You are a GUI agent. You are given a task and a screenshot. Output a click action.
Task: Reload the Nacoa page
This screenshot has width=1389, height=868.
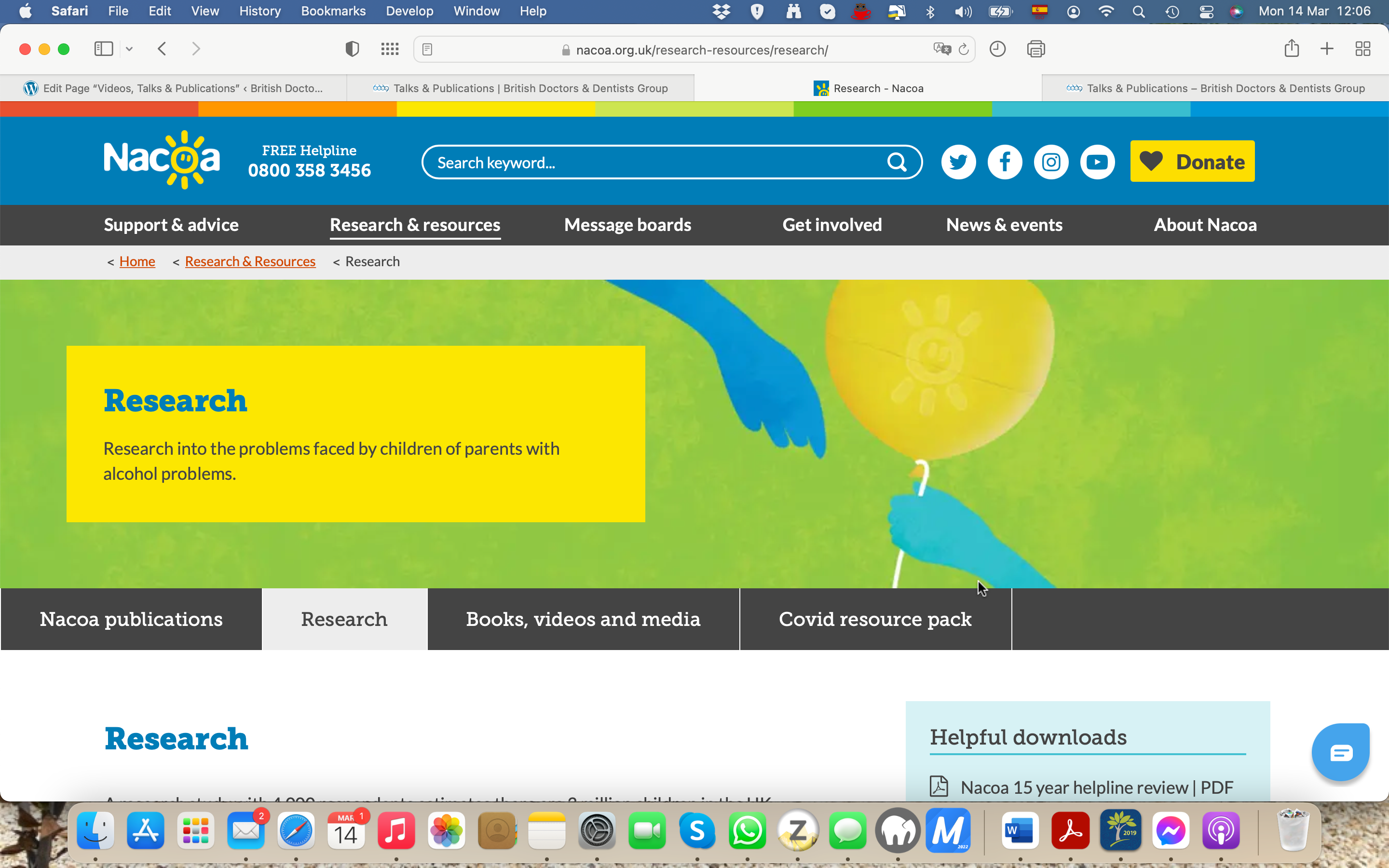coord(964,49)
